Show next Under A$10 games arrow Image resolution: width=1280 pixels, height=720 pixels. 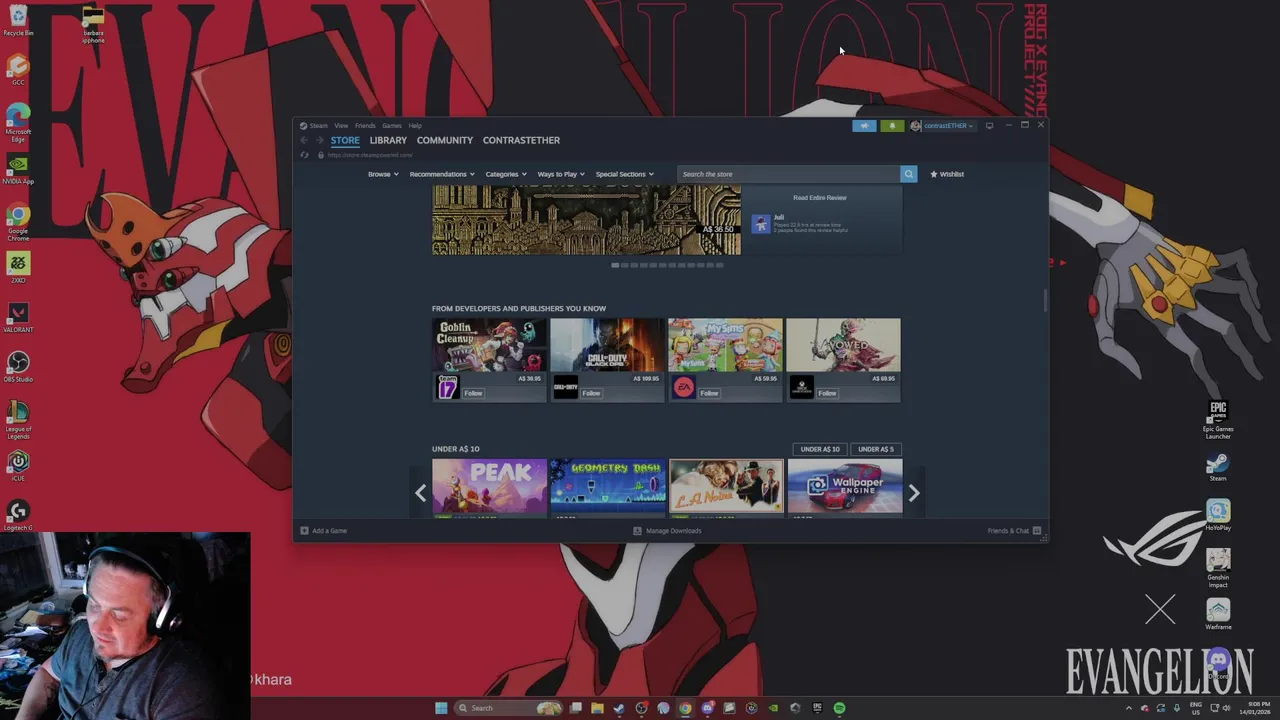(x=913, y=492)
